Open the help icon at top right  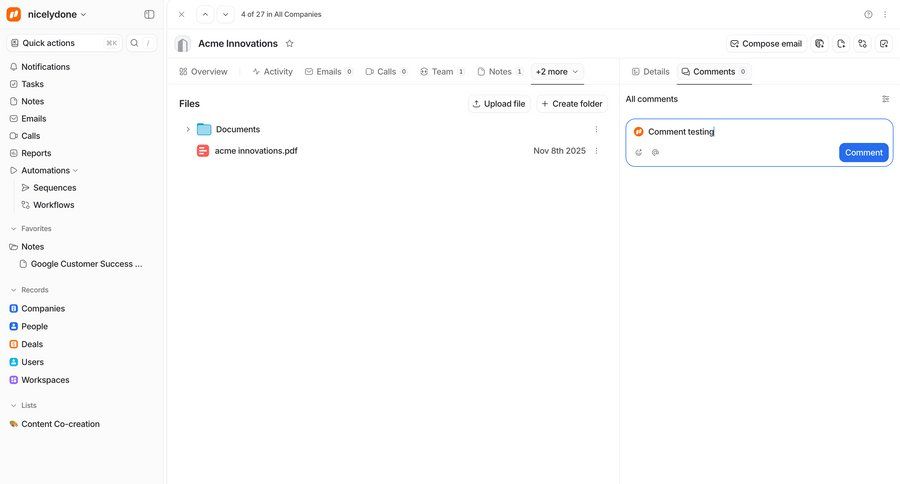pyautogui.click(x=868, y=15)
